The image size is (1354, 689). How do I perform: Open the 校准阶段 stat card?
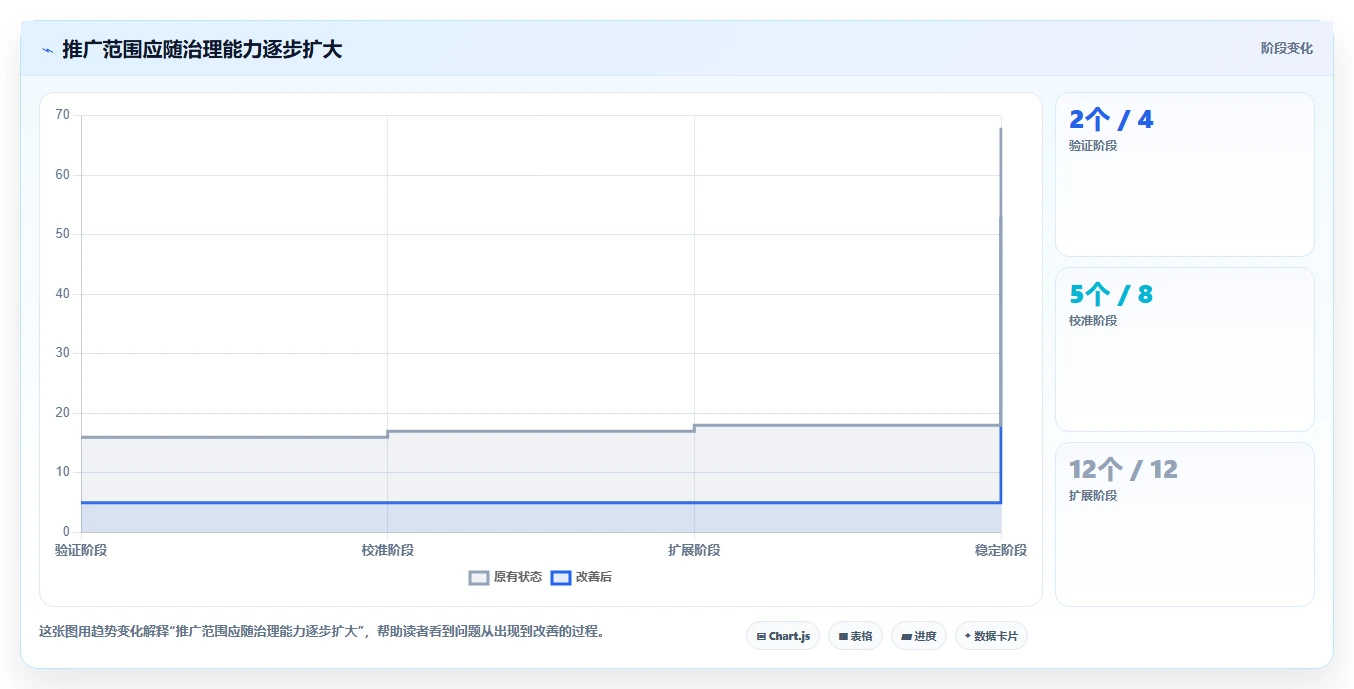(x=1185, y=349)
